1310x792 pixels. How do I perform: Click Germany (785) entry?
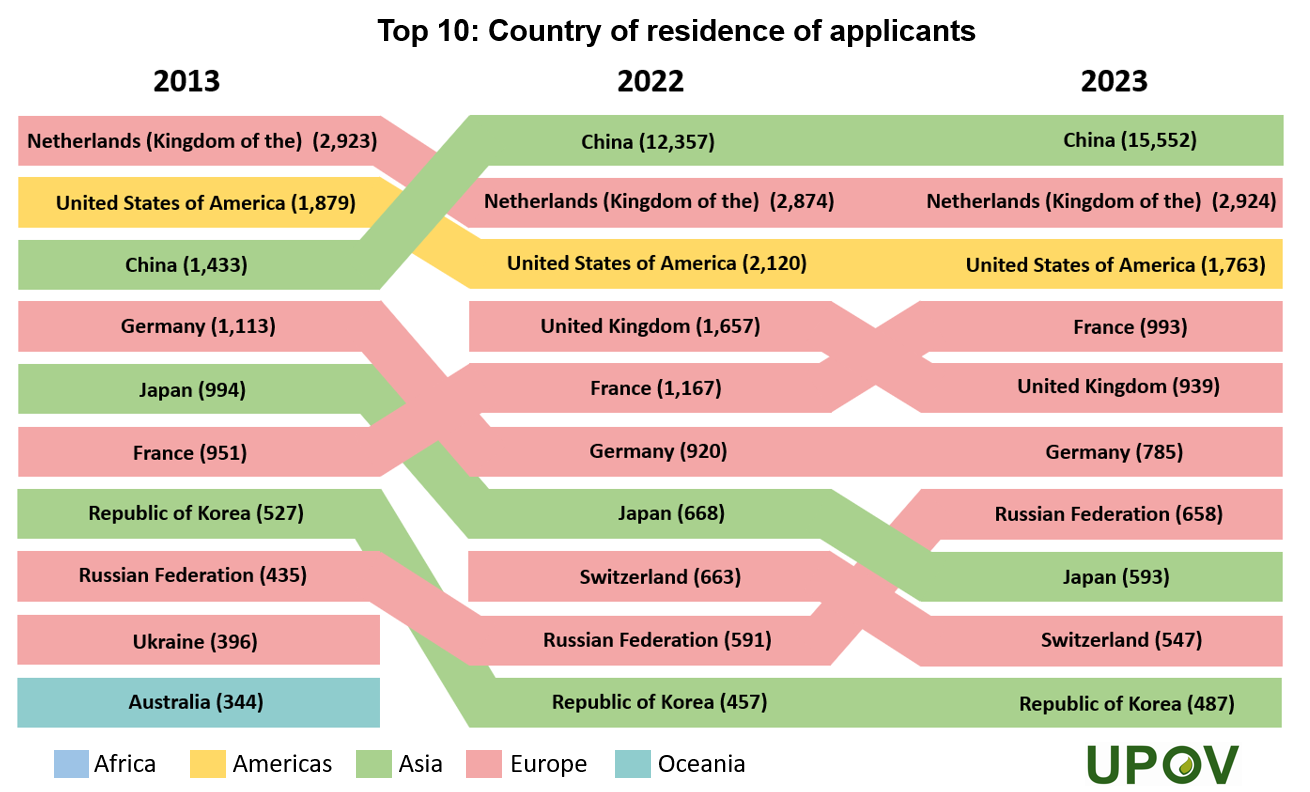(1114, 452)
